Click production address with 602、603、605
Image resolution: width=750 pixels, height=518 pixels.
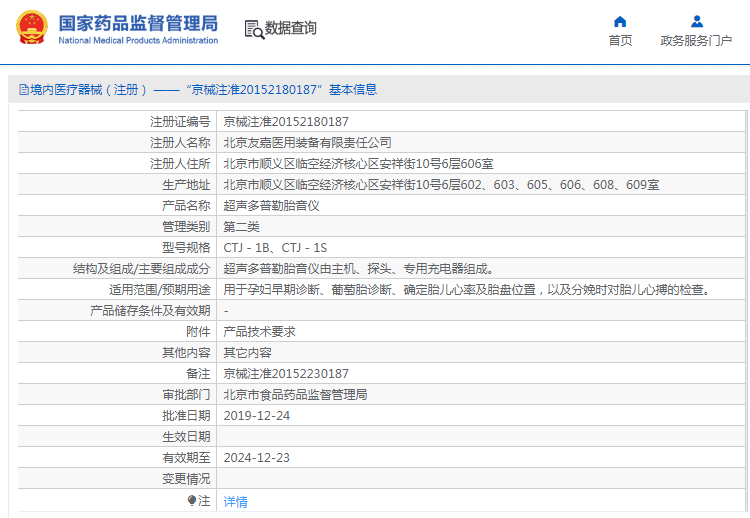[441, 185]
